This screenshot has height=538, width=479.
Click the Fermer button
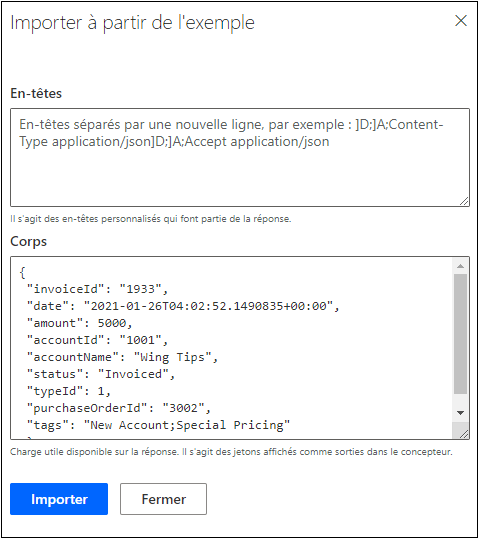(163, 499)
